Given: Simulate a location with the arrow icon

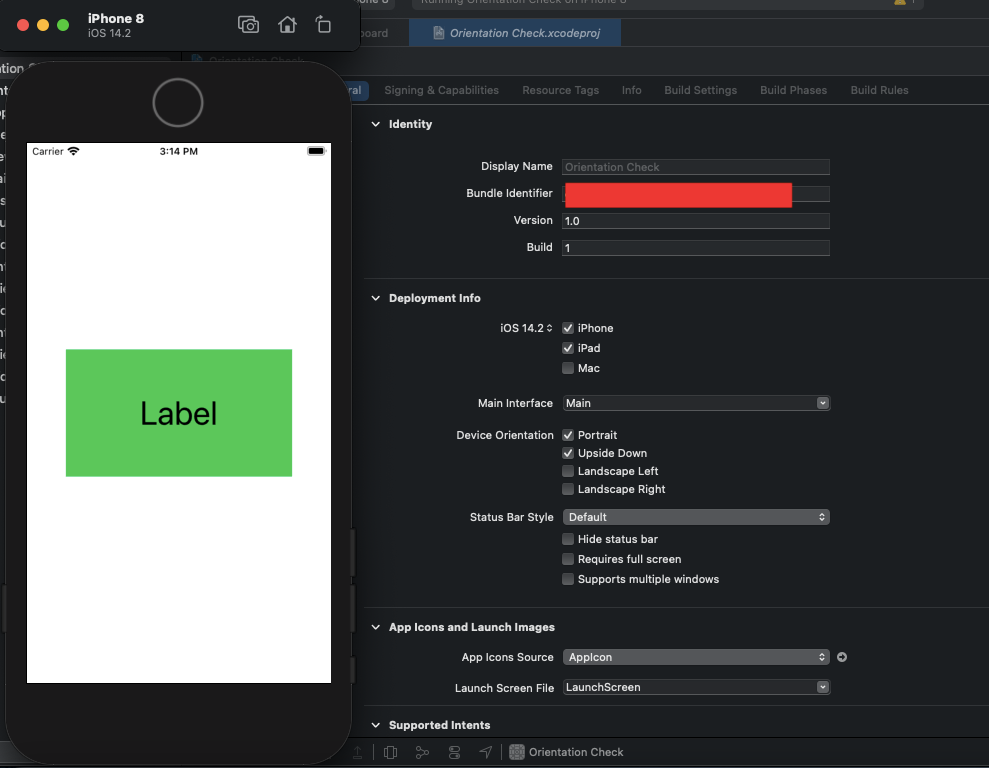Looking at the screenshot, I should (486, 752).
